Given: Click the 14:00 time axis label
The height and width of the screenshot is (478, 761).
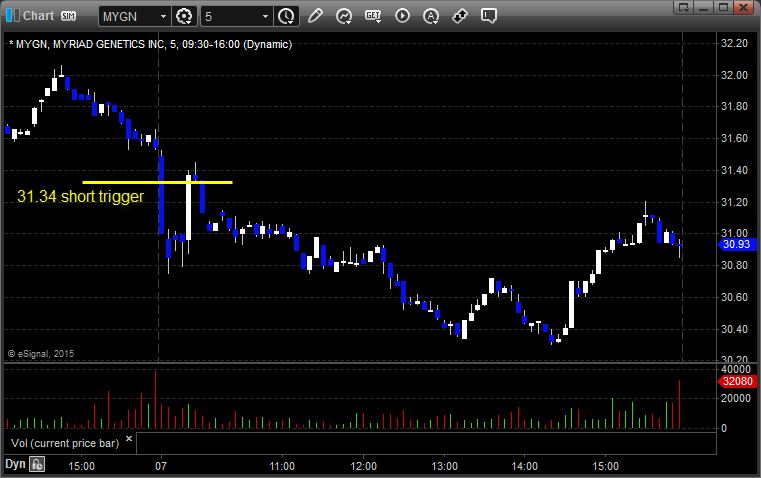Looking at the screenshot, I should [525, 466].
